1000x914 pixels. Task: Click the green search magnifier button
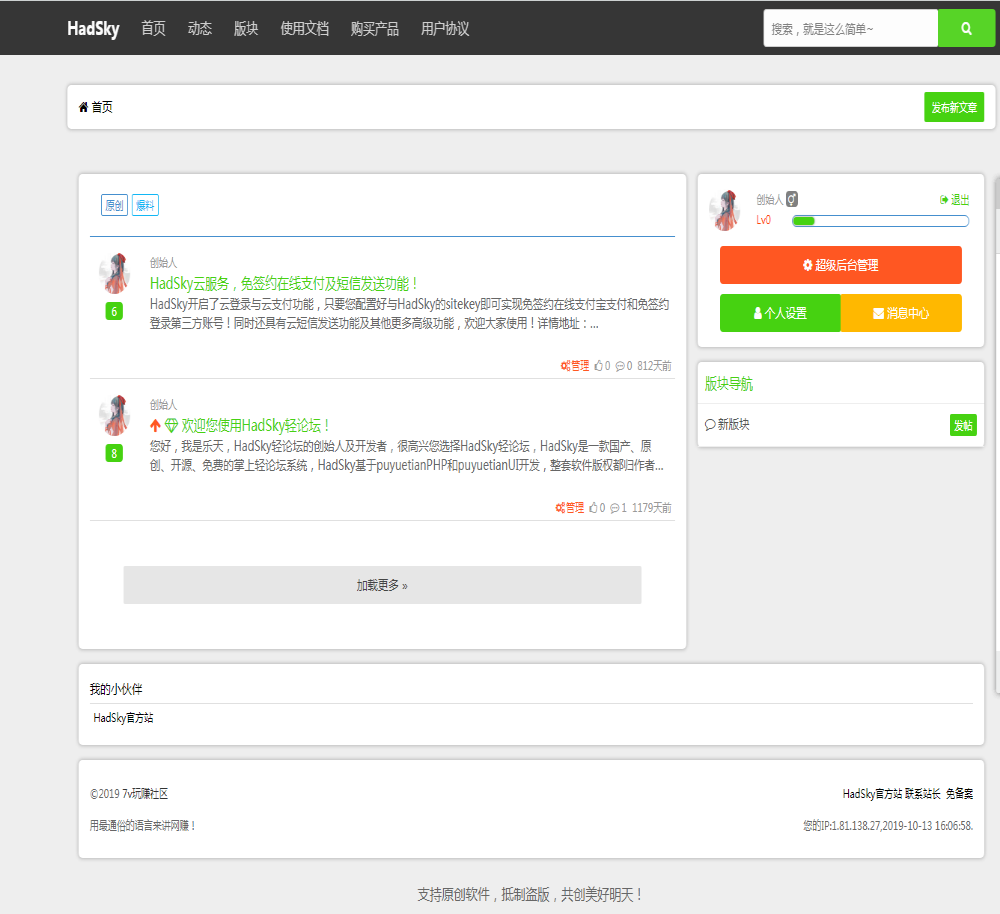point(966,28)
